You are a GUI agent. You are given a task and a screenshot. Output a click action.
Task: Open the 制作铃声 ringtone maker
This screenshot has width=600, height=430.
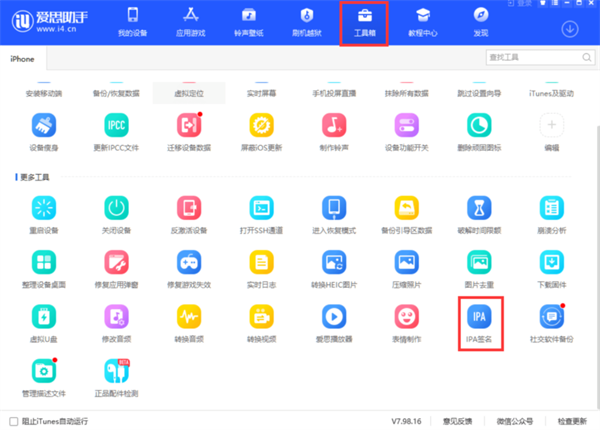[334, 125]
